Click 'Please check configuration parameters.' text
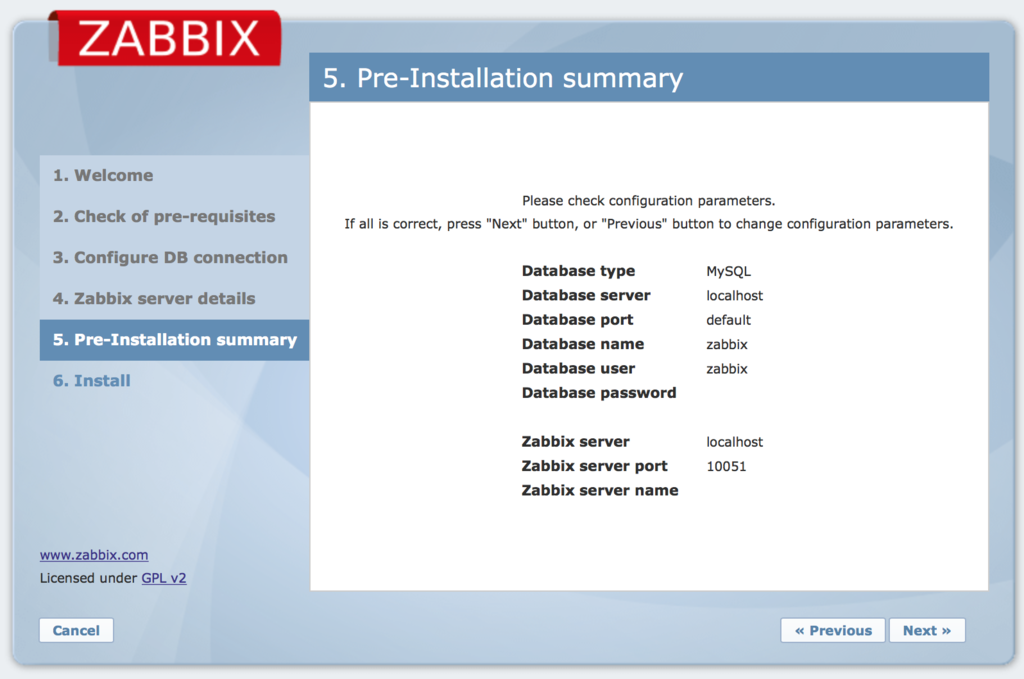This screenshot has height=679, width=1024. coord(648,201)
